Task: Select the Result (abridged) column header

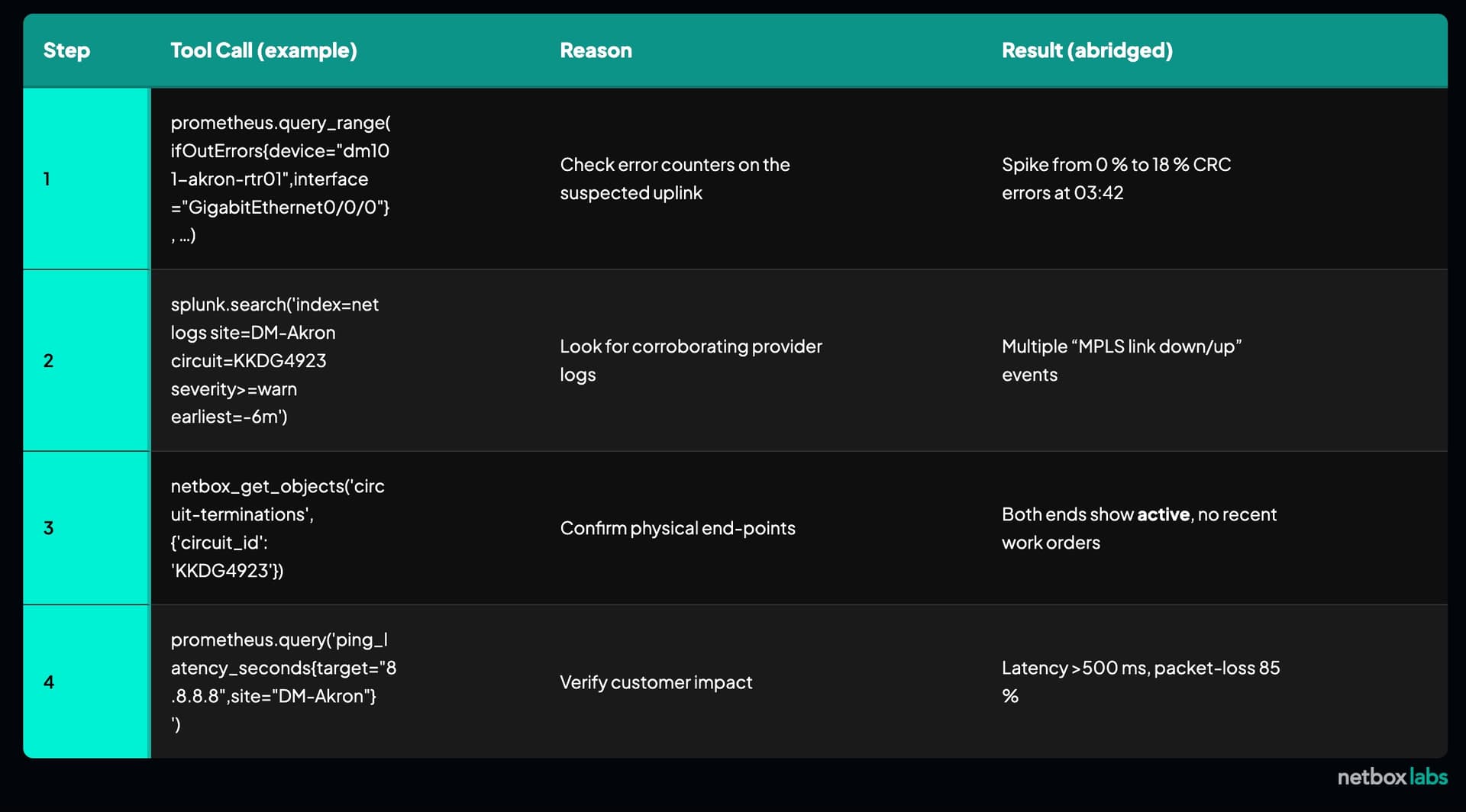Action: [1087, 50]
